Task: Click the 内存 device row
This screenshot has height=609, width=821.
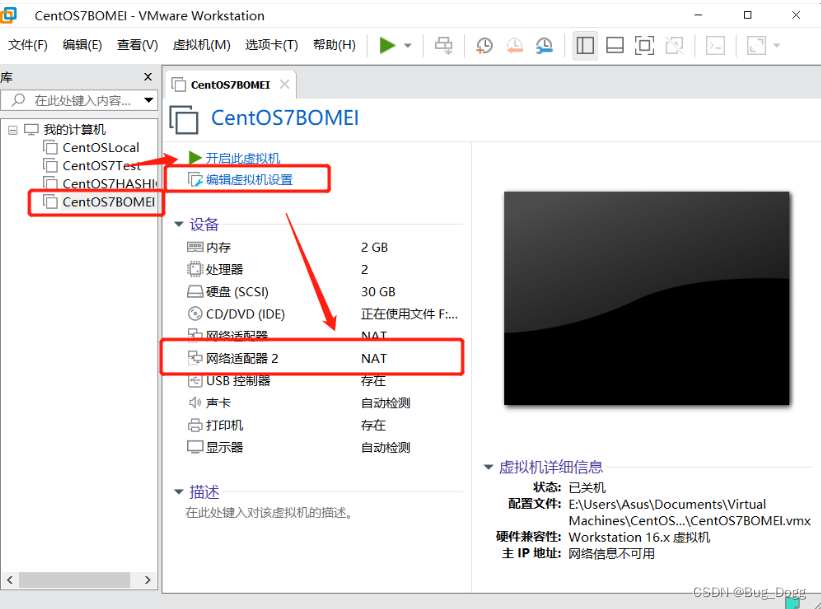Action: (323, 247)
